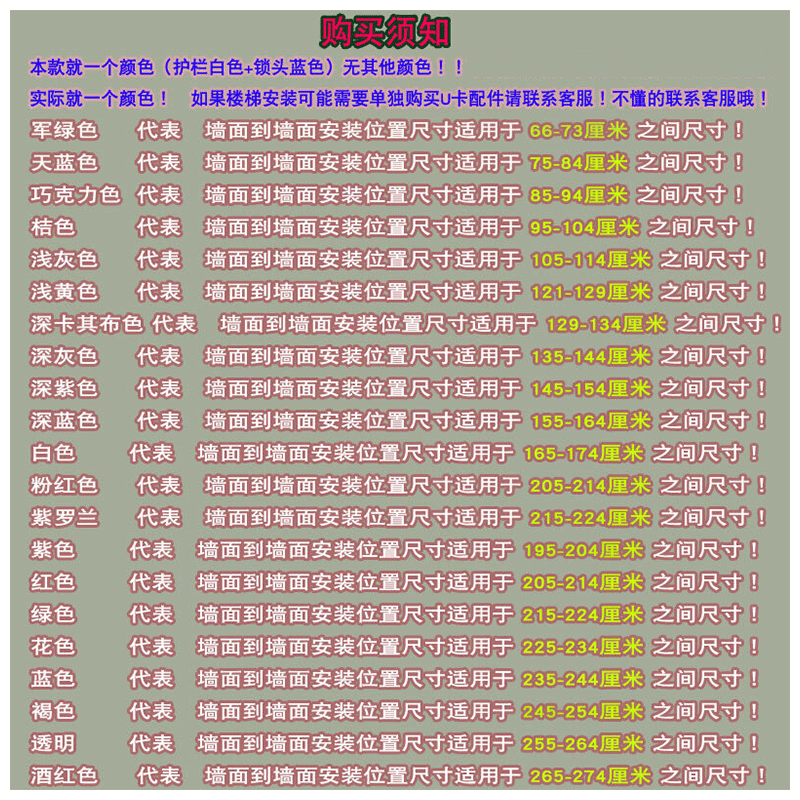Click the color label 褐色

click(x=53, y=711)
